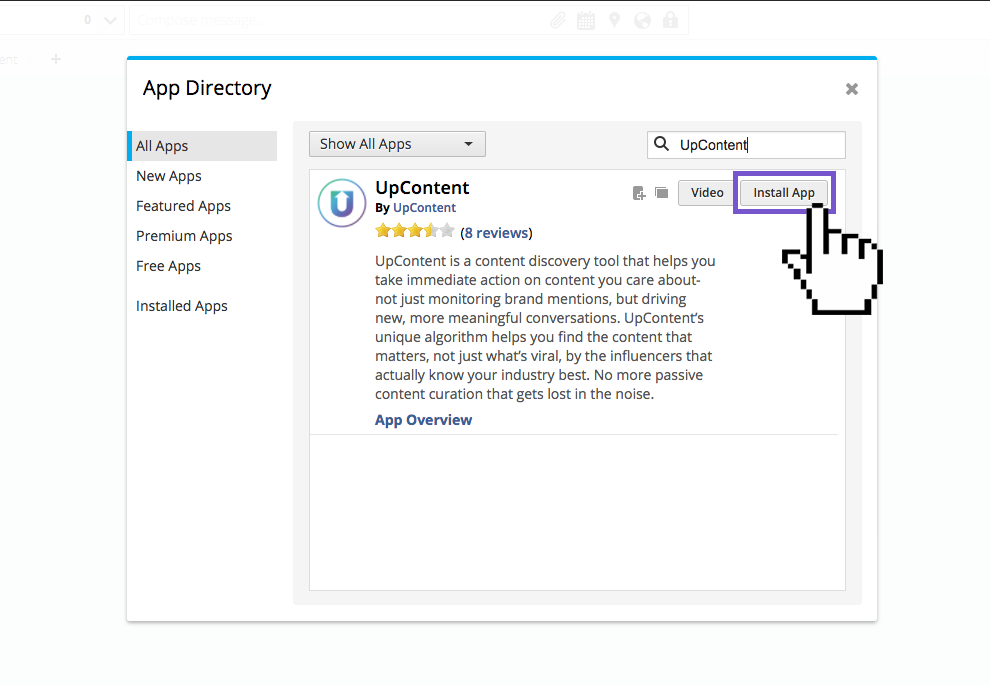The image size is (990, 685).
Task: Install the UpContent app
Action: [784, 193]
